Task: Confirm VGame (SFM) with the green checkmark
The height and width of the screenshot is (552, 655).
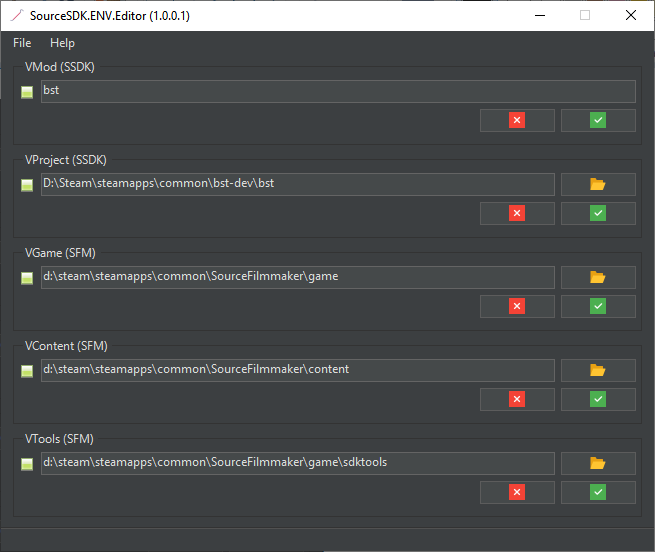Action: (598, 306)
